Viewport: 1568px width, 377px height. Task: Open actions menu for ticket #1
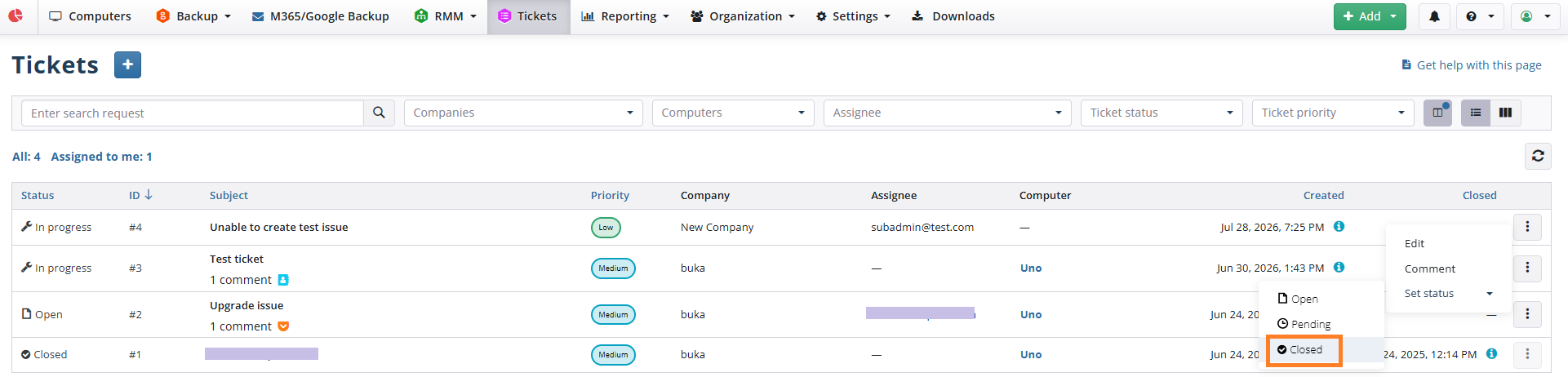pyautogui.click(x=1527, y=354)
